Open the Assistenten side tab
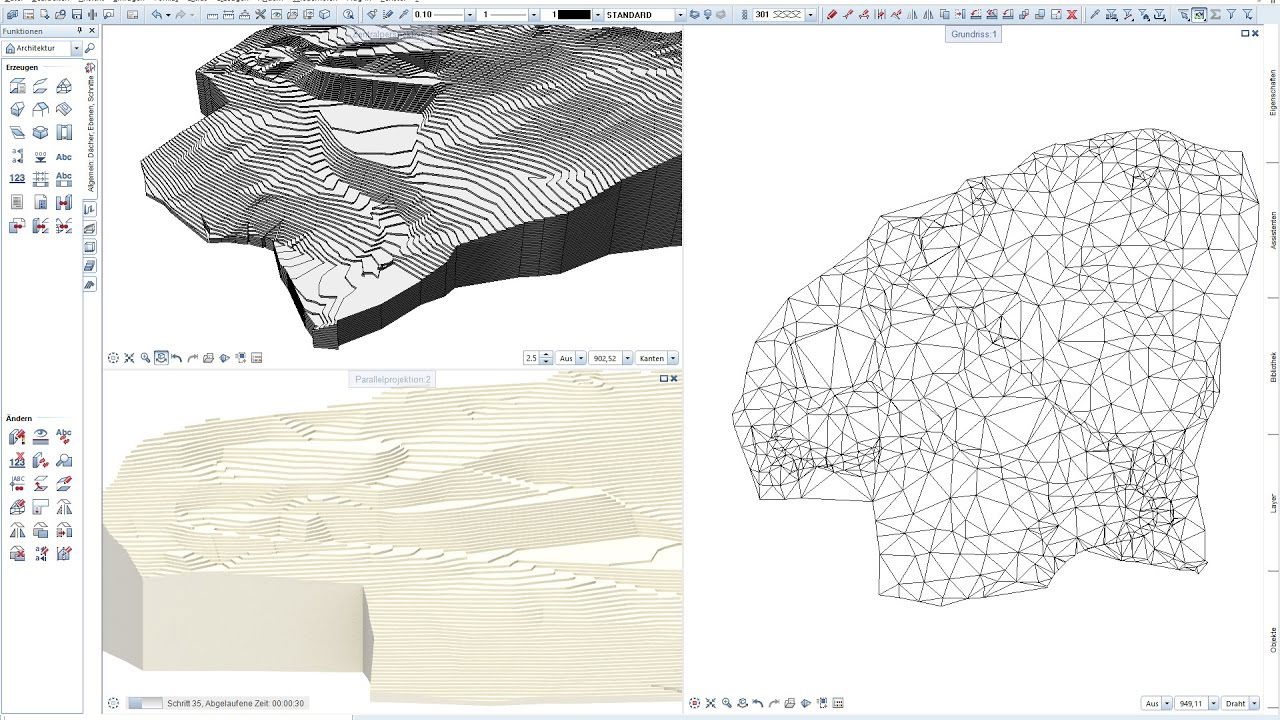 coord(1273,230)
